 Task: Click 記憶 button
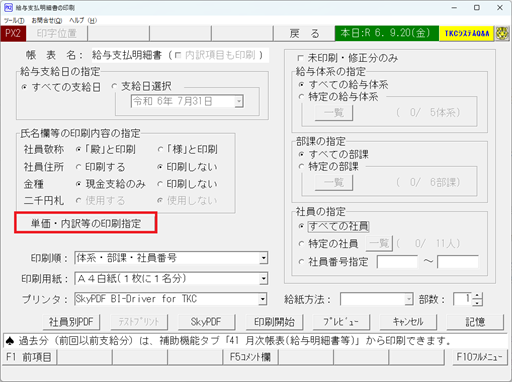coord(475,322)
